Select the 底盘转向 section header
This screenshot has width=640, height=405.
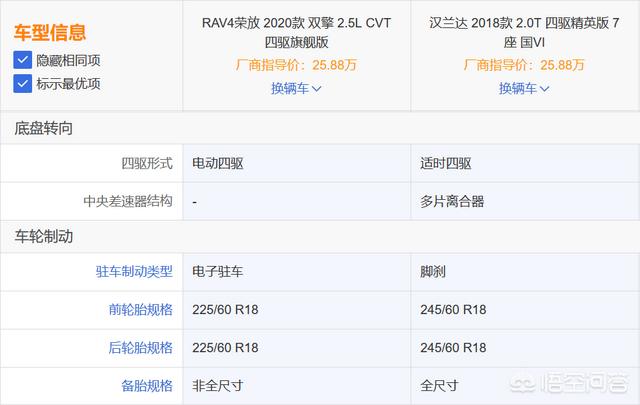tap(43, 129)
